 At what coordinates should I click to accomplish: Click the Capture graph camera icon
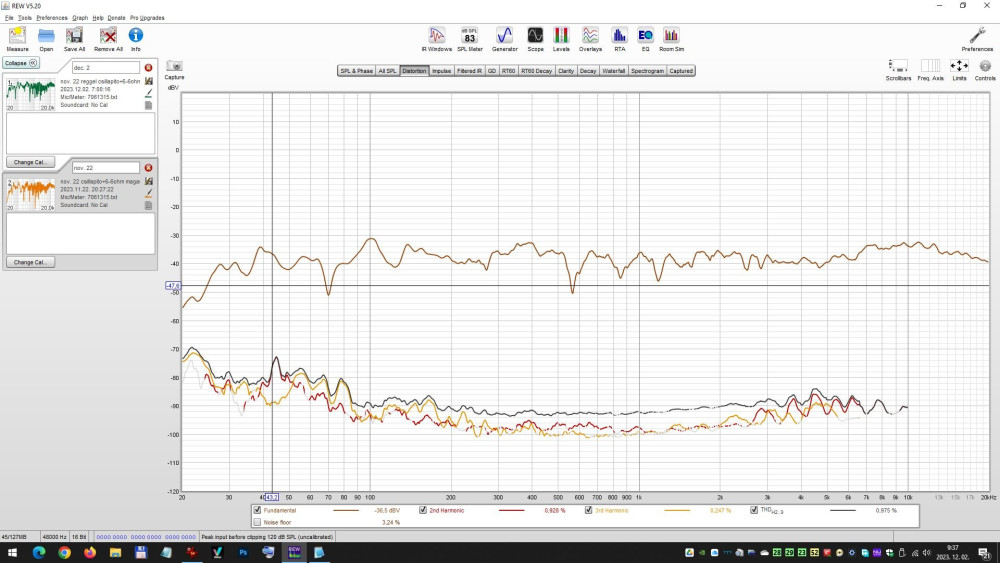point(174,67)
